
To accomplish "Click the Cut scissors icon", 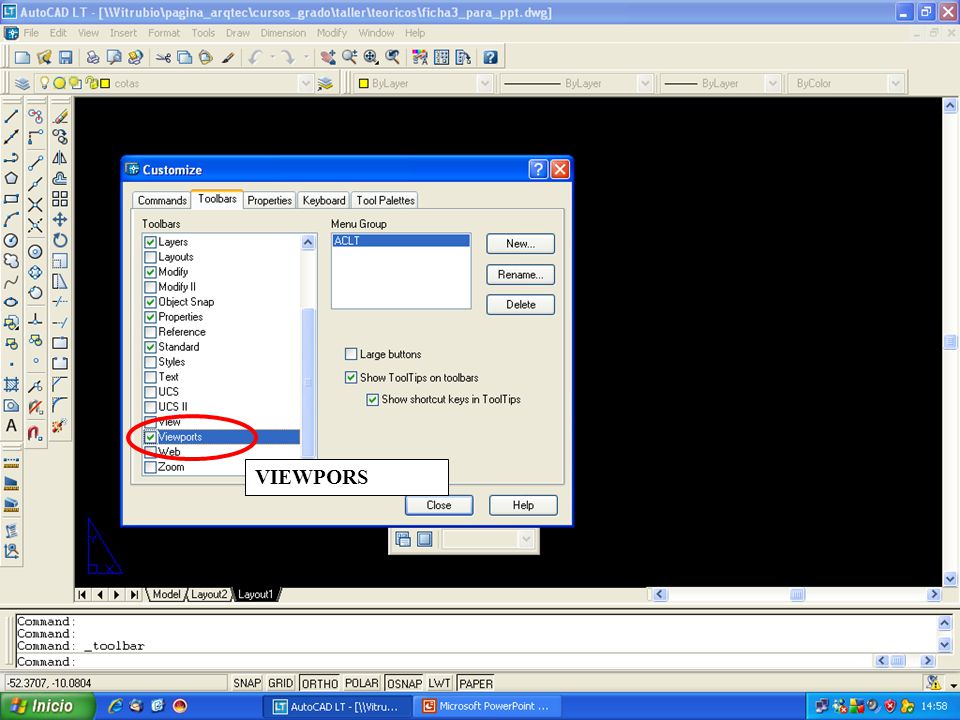I will coord(163,58).
